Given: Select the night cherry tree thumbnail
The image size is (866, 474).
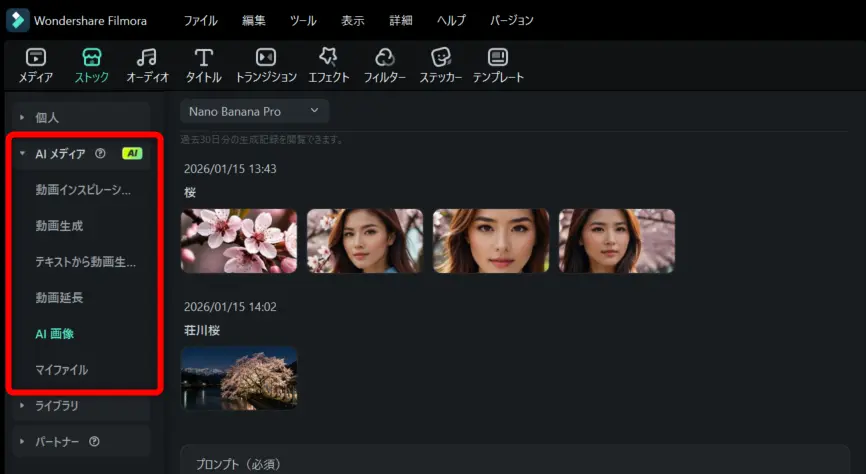Looking at the screenshot, I should pos(239,378).
